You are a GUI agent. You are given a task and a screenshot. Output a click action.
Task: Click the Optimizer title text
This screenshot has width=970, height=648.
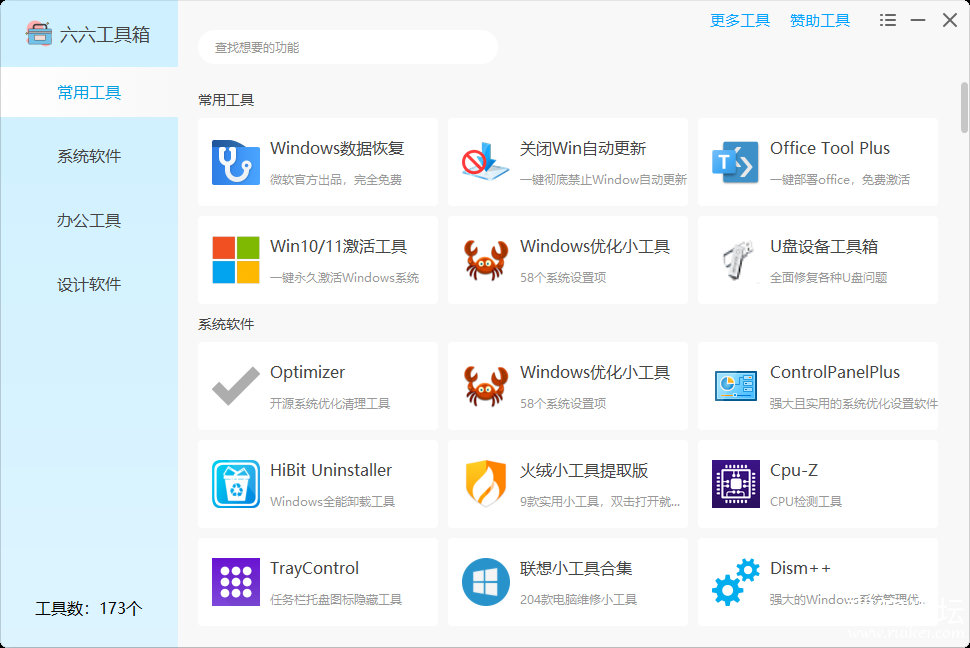(307, 373)
